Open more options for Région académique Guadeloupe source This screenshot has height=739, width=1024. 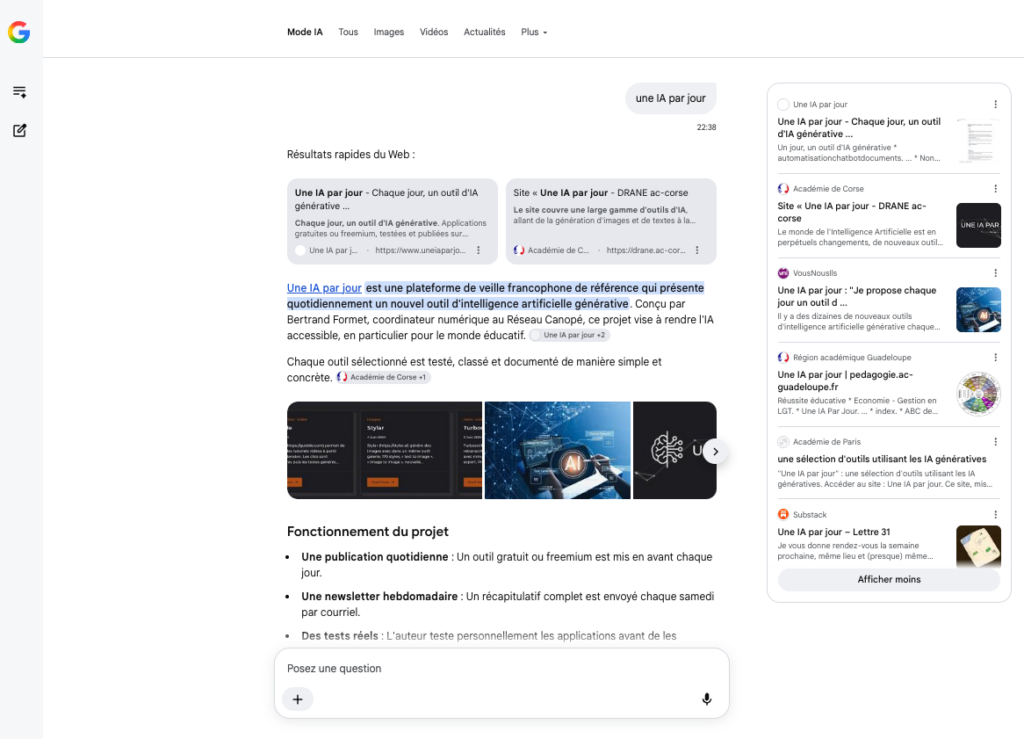[x=995, y=357]
